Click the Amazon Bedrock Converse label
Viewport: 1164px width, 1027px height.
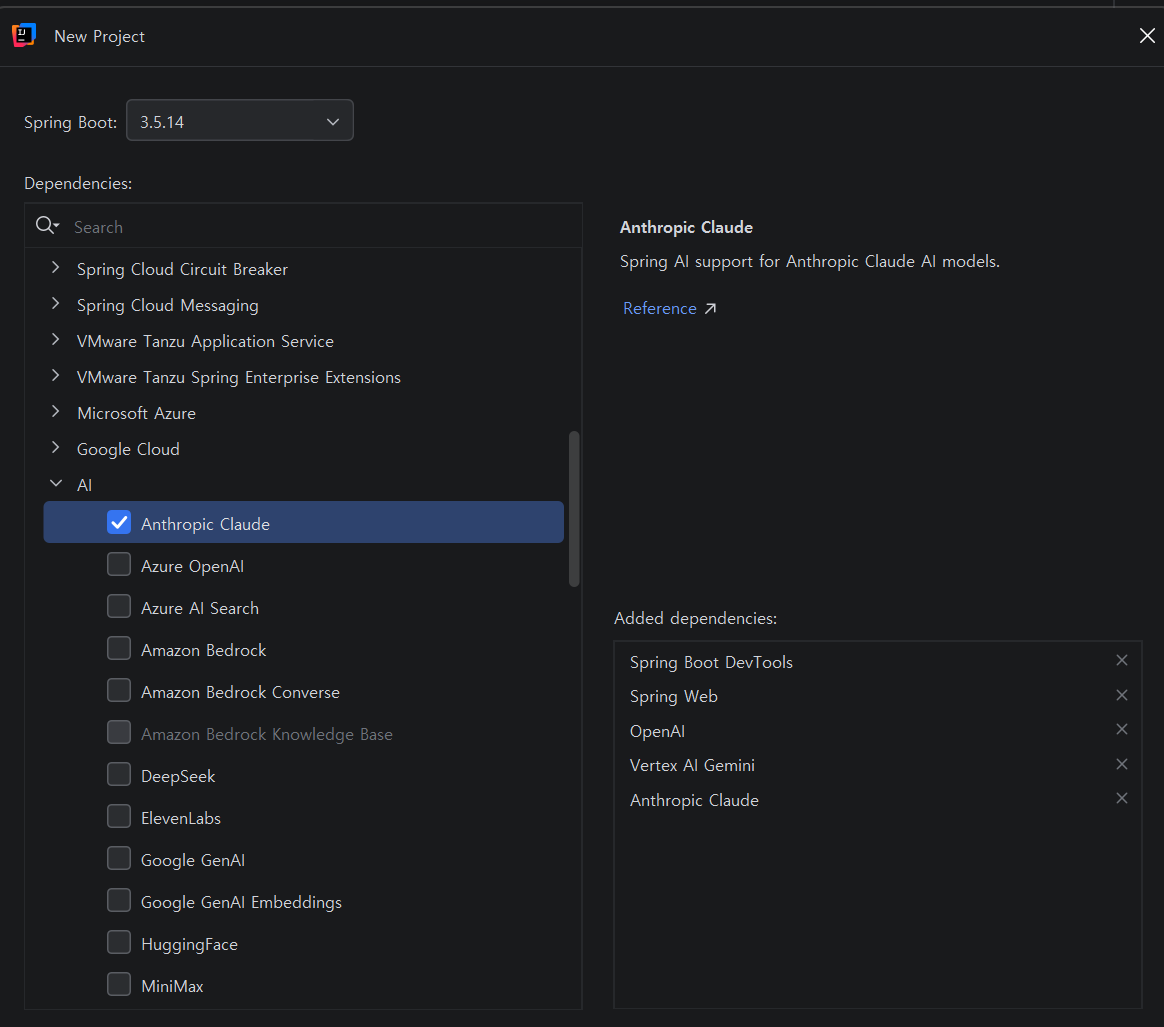[241, 692]
